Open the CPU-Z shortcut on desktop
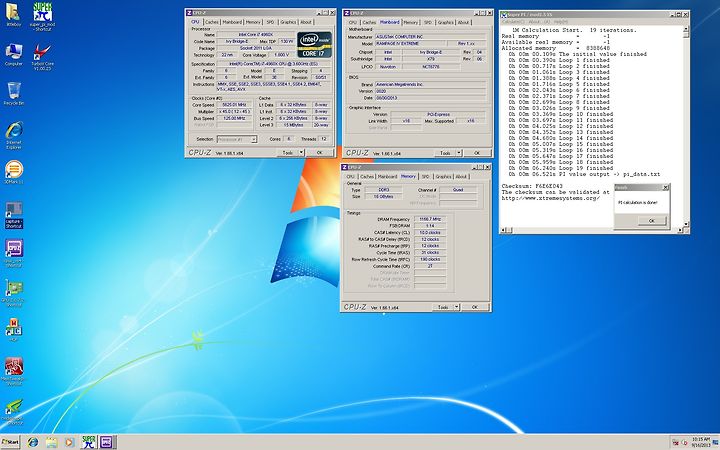Screen dimensions: 720x450 tap(14, 253)
